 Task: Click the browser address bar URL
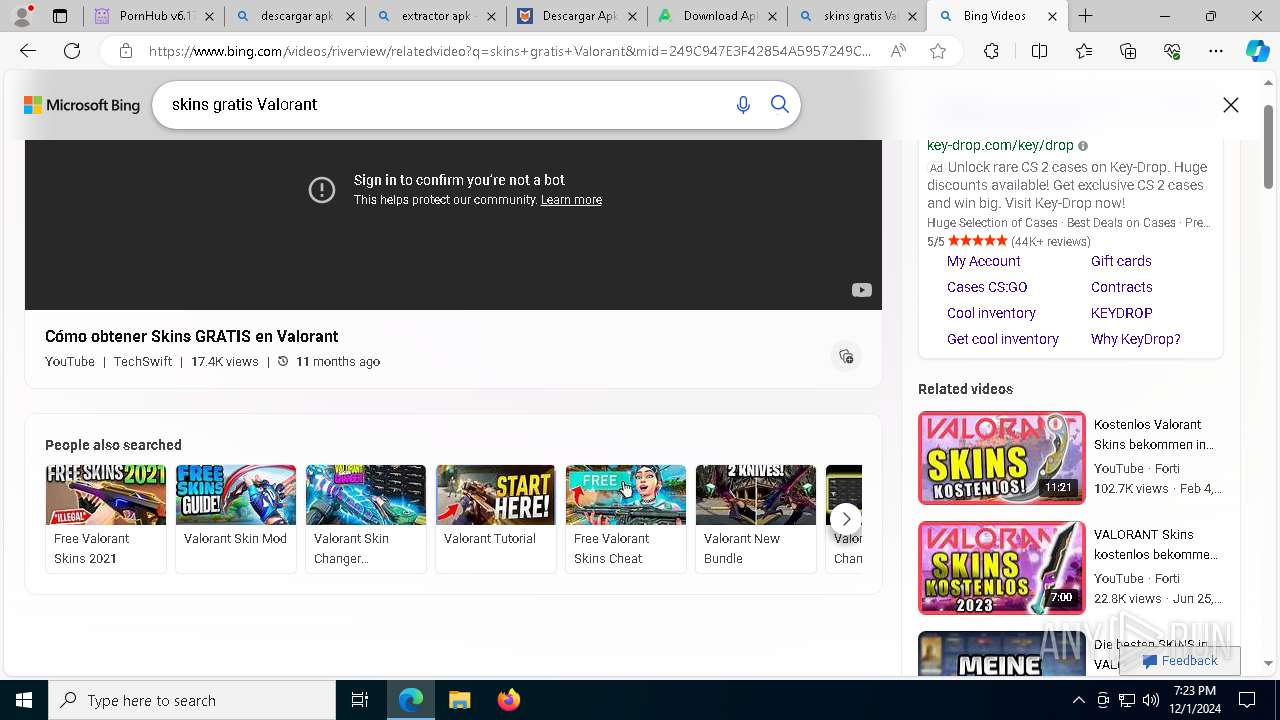coord(510,51)
